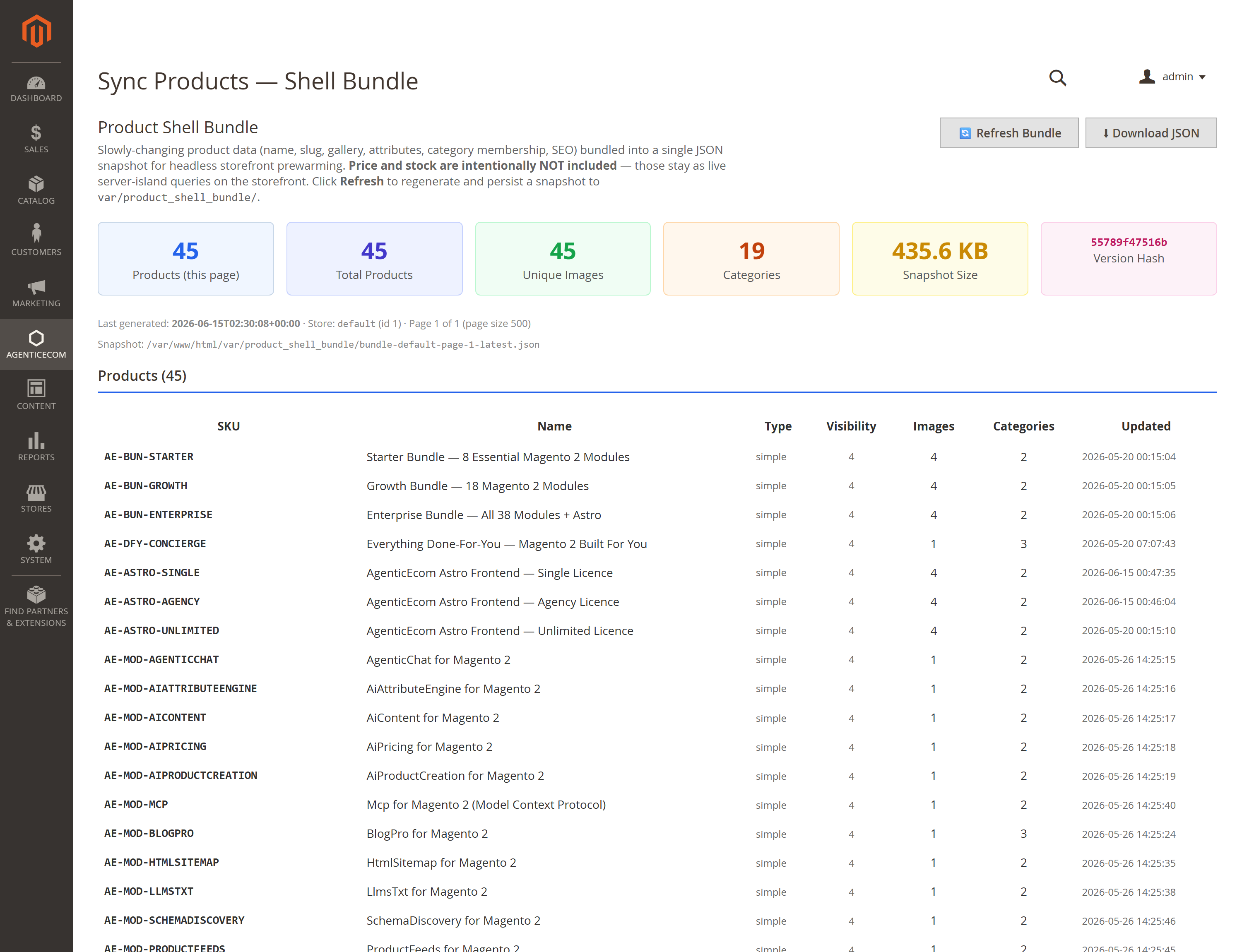This screenshot has height=952, width=1242.
Task: Click the Unique Images stat card
Action: pos(563,258)
